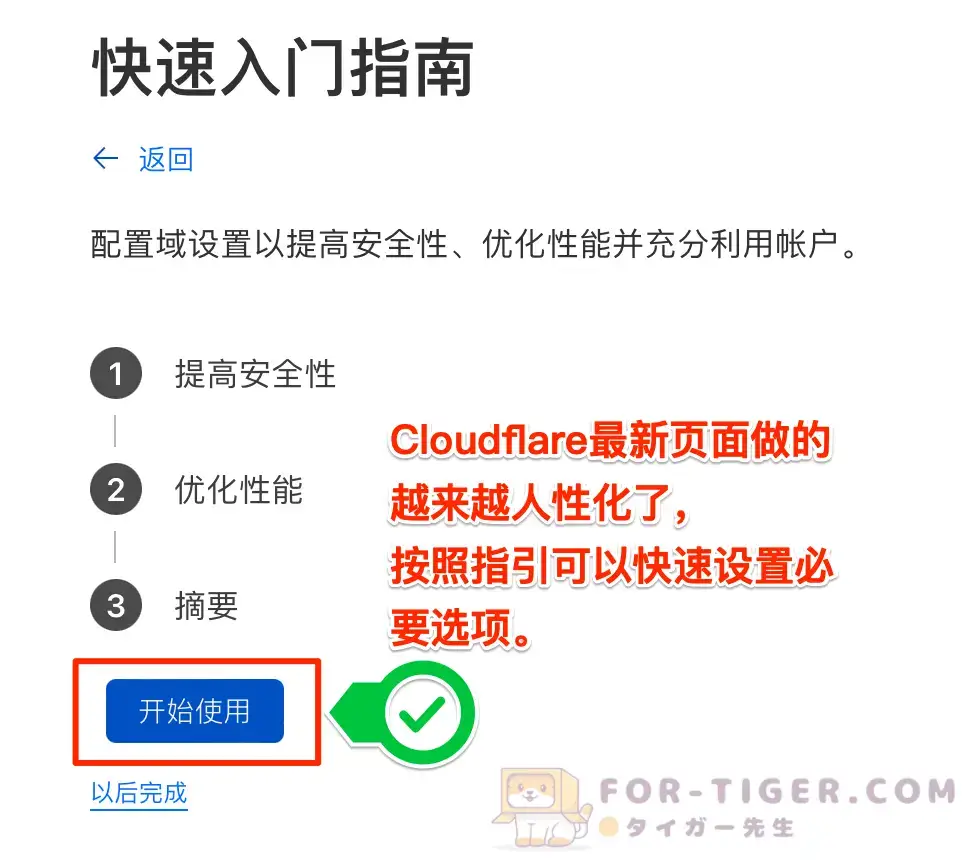Click the tiger mascot watermark logo
Viewport: 970px width, 860px height.
[x=539, y=807]
